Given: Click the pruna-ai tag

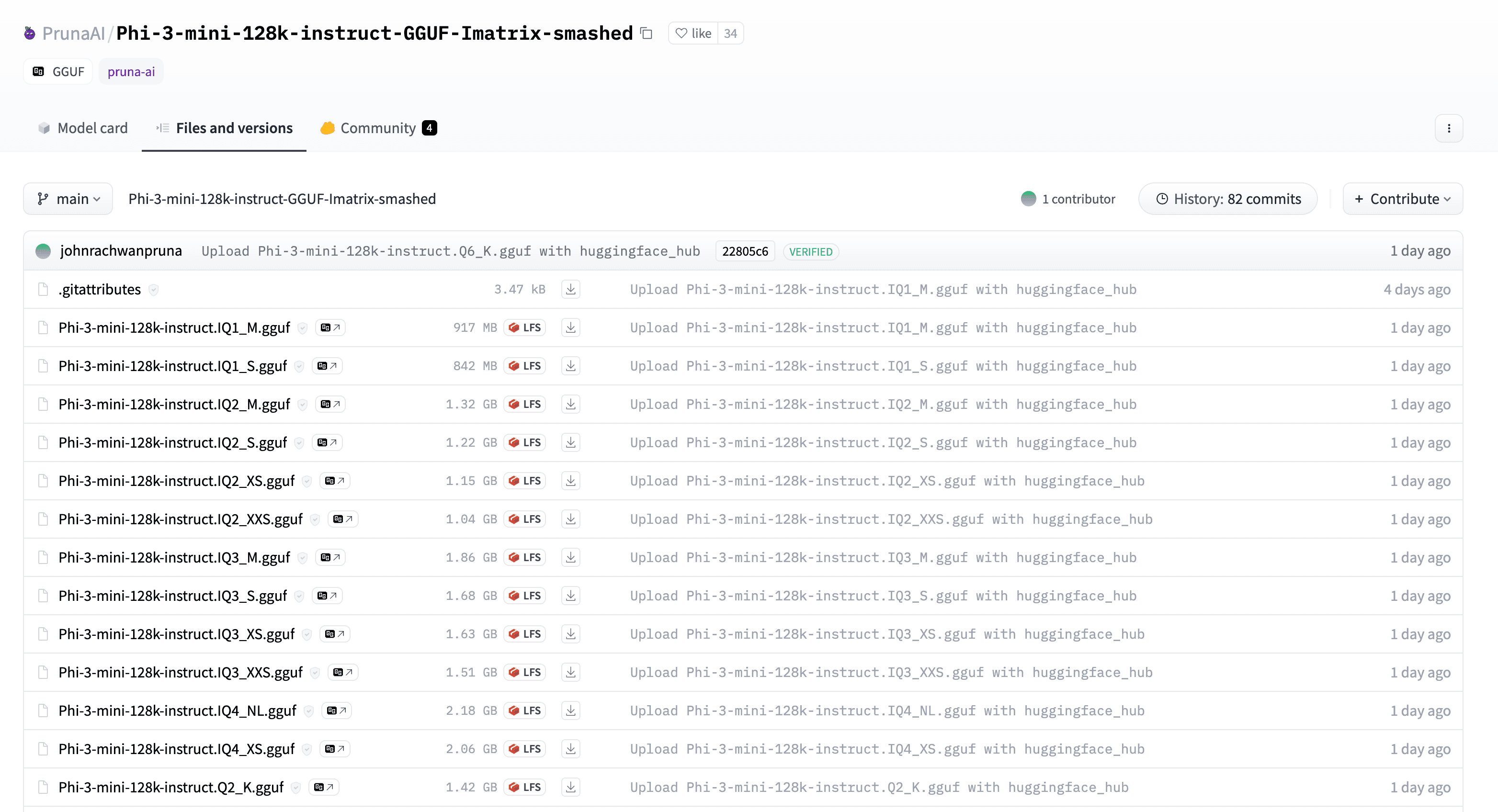Looking at the screenshot, I should (x=131, y=71).
